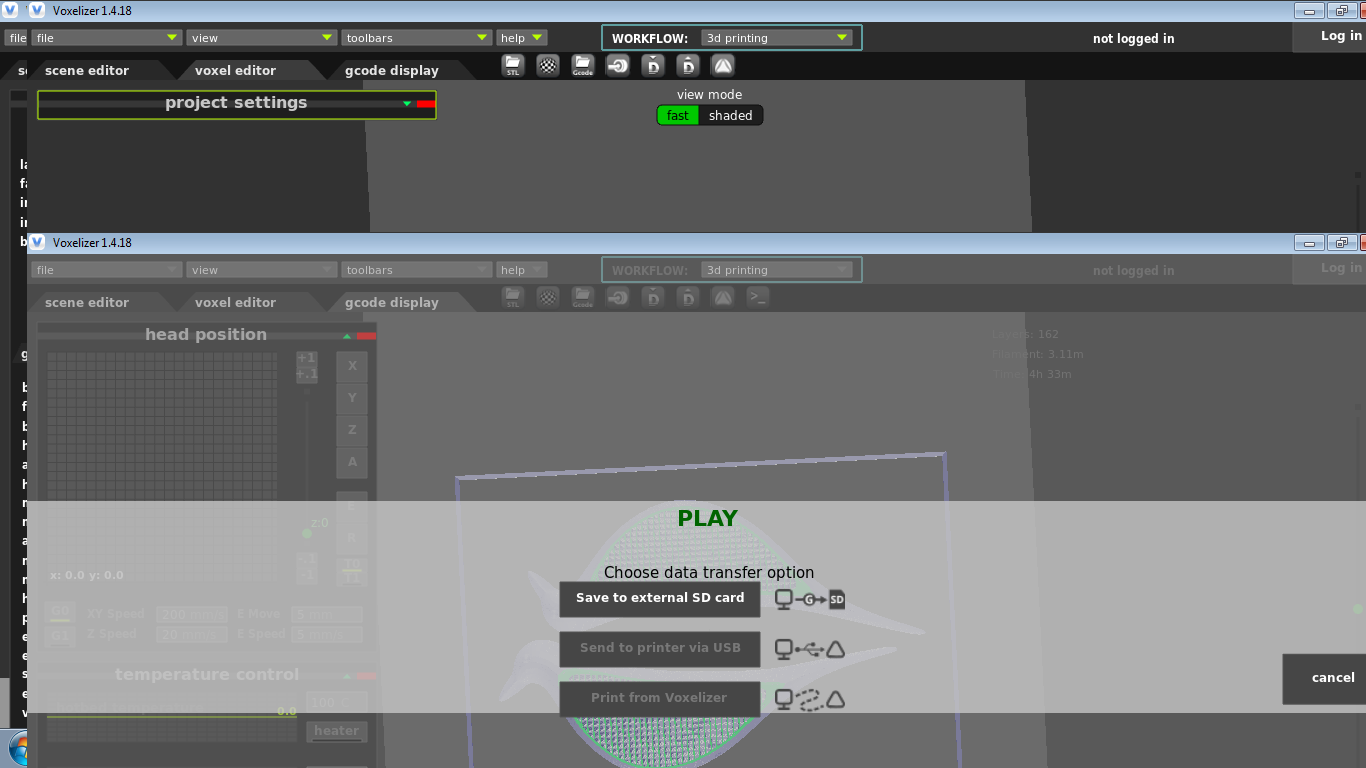This screenshot has width=1366, height=768.
Task: Switch to scene editor tab in back window
Action: 87,70
